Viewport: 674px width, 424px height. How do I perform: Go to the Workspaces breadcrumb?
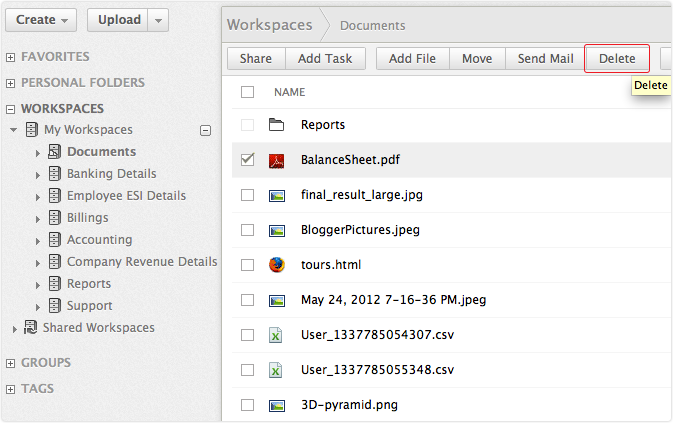[x=270, y=25]
